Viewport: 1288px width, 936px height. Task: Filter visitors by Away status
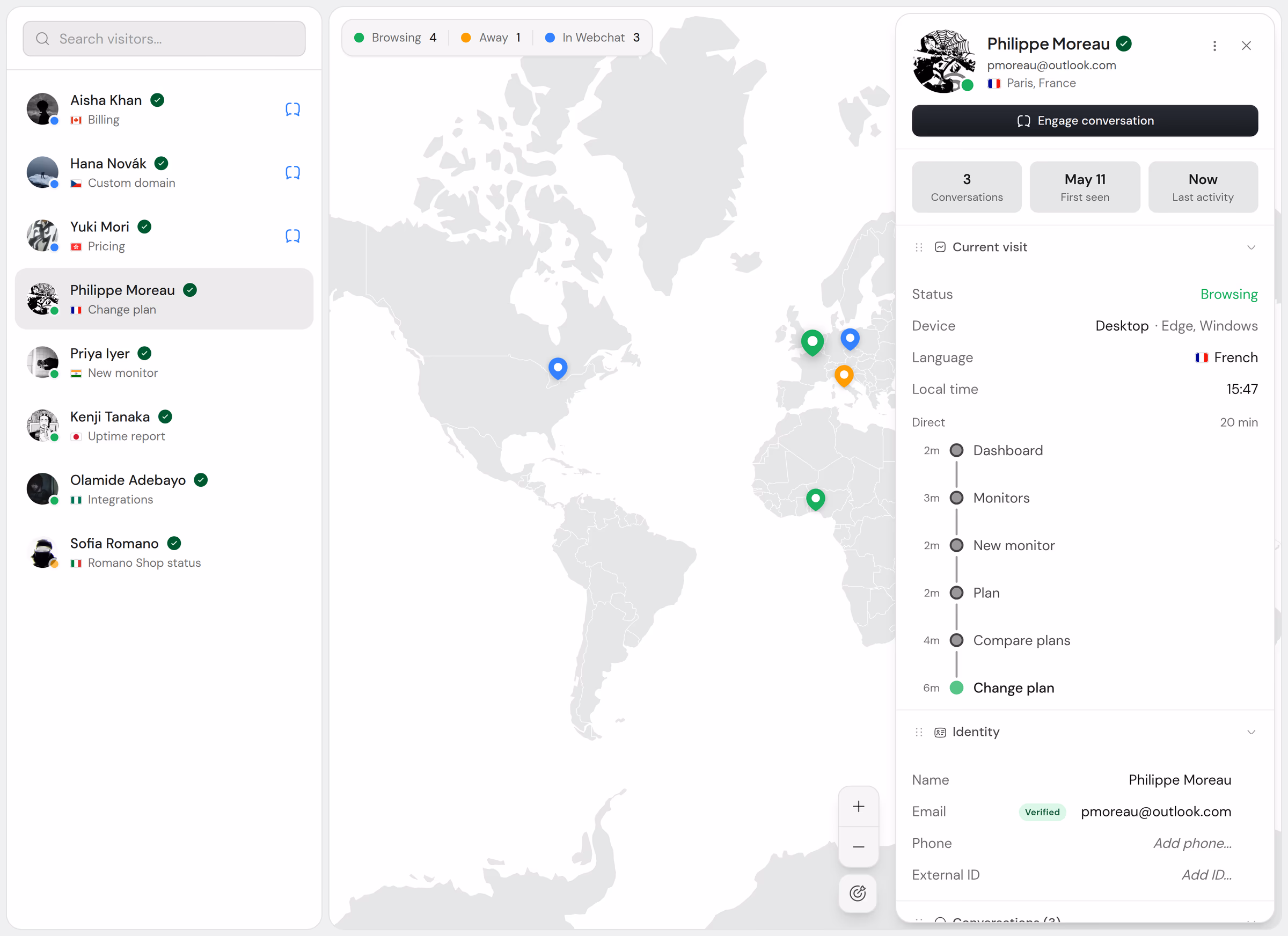click(x=491, y=38)
